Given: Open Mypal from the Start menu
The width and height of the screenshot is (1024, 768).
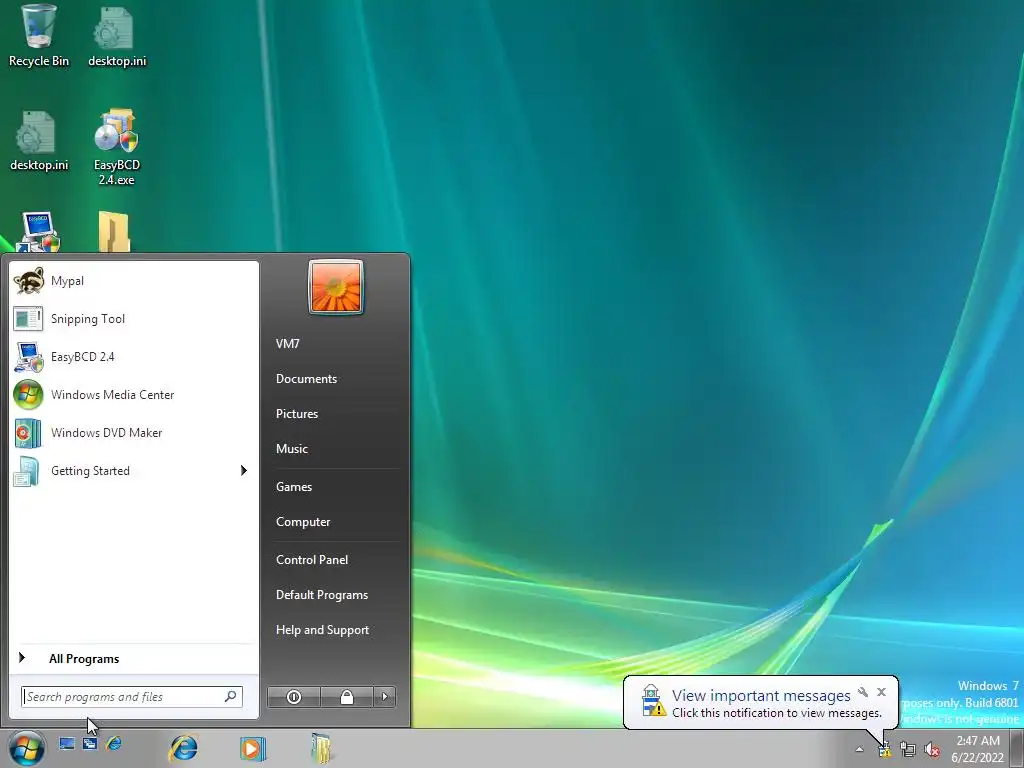Looking at the screenshot, I should (x=134, y=281).
